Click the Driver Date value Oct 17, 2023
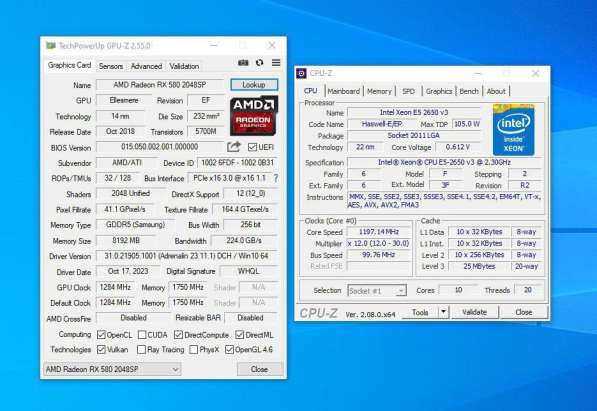The height and width of the screenshot is (411, 597). pyautogui.click(x=128, y=271)
